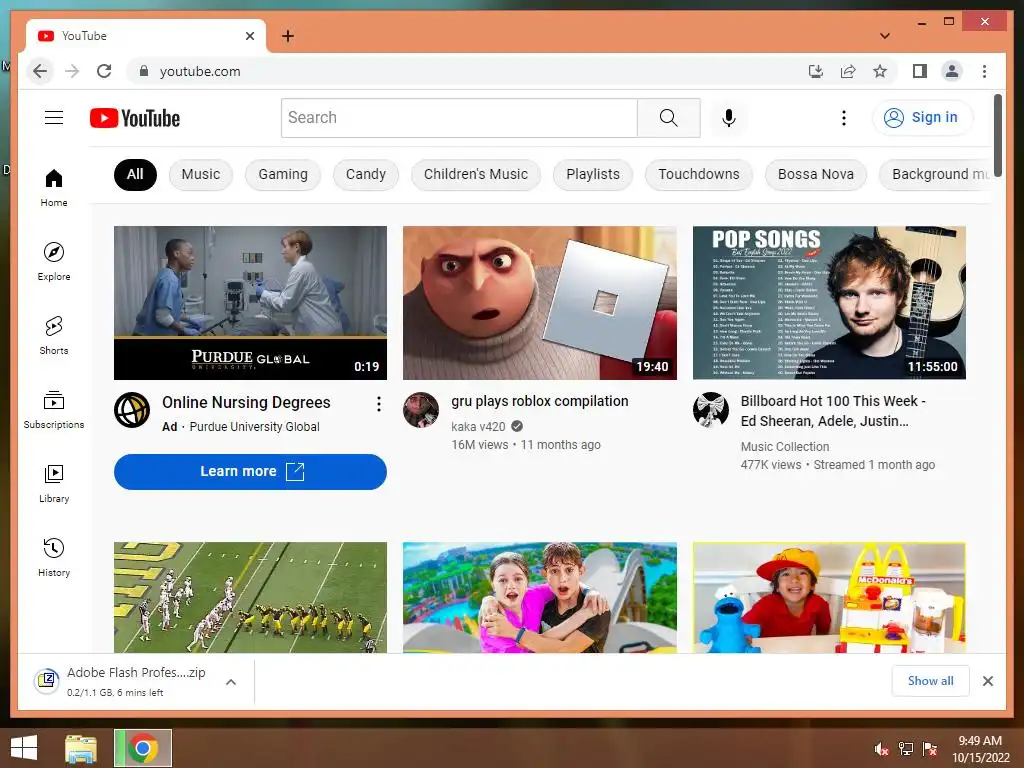This screenshot has width=1024, height=768.
Task: Select the Gaming filter chip
Action: tap(283, 174)
